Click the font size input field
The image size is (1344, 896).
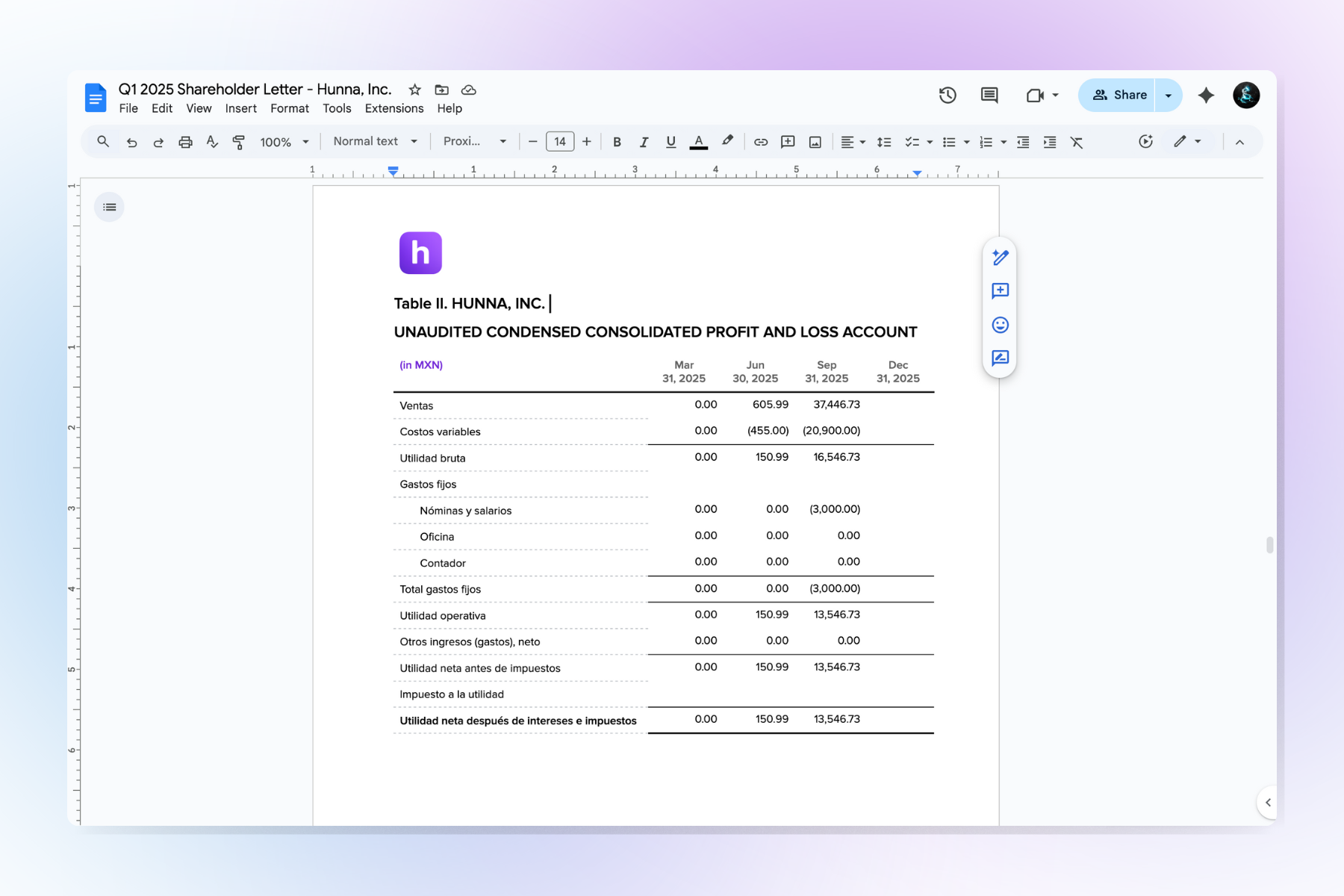(x=559, y=141)
